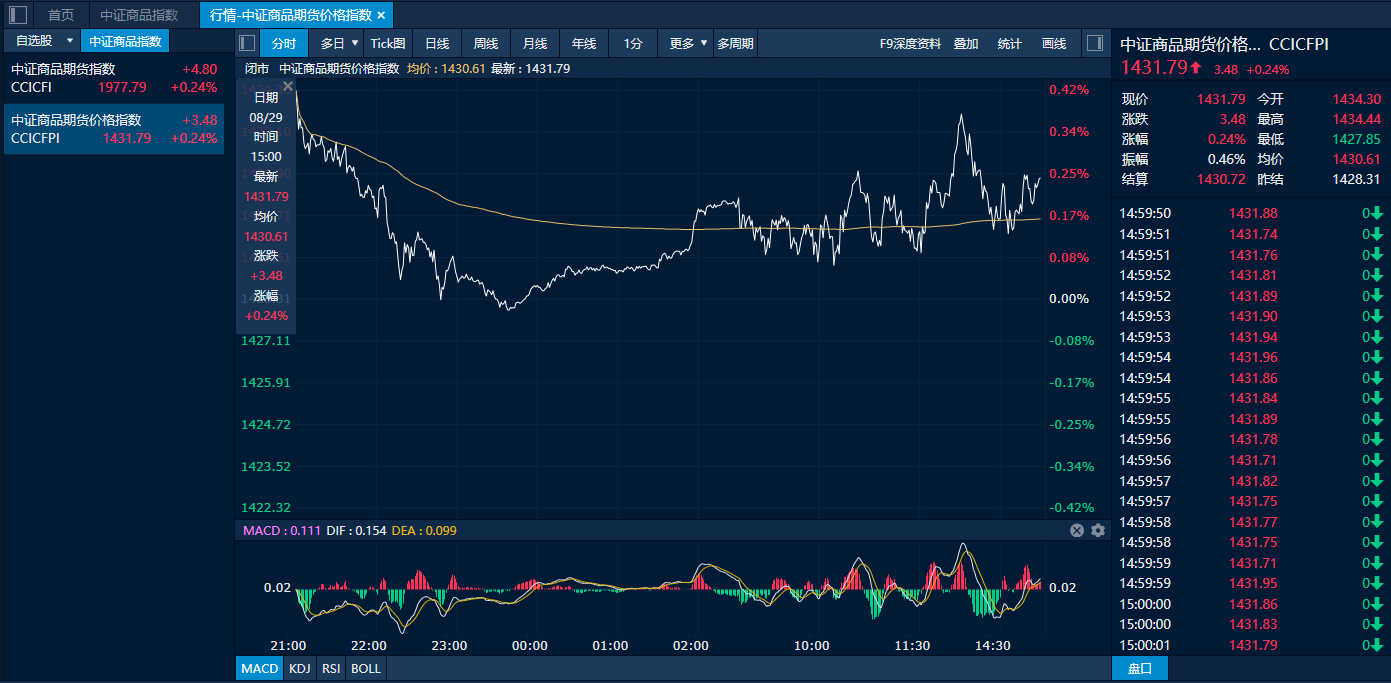The image size is (1391, 683).
Task: Expand the 更多 period dropdown
Action: tap(704, 43)
